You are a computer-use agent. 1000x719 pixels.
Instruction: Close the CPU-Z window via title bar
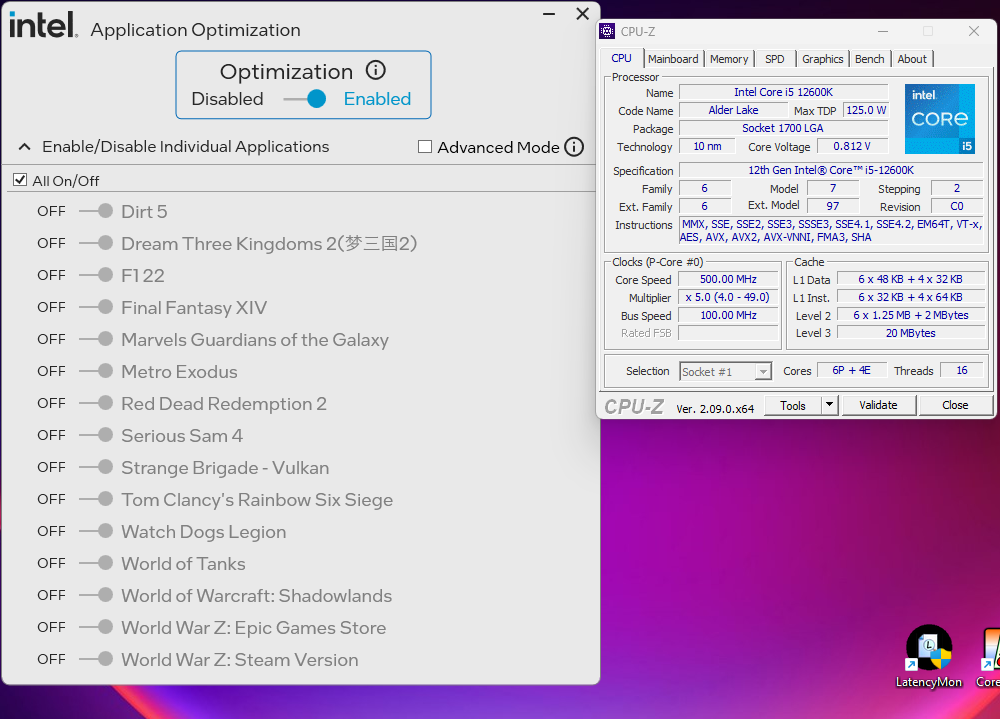(x=974, y=31)
